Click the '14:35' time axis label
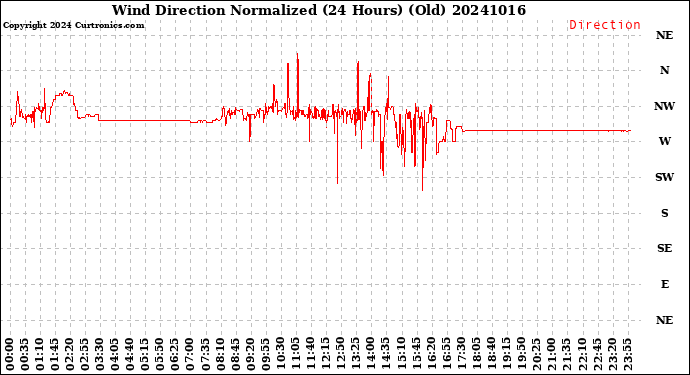 pyautogui.click(x=386, y=354)
